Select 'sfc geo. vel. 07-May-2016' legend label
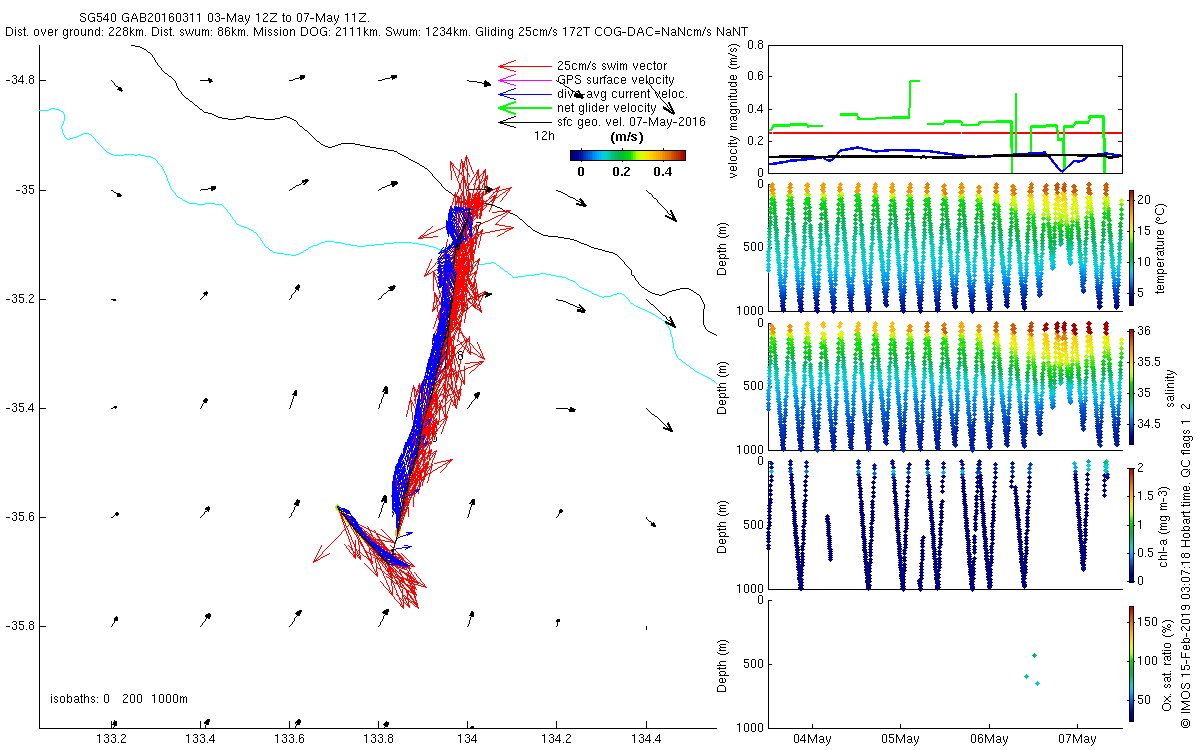Viewport: 1200px width, 750px height. (631, 122)
